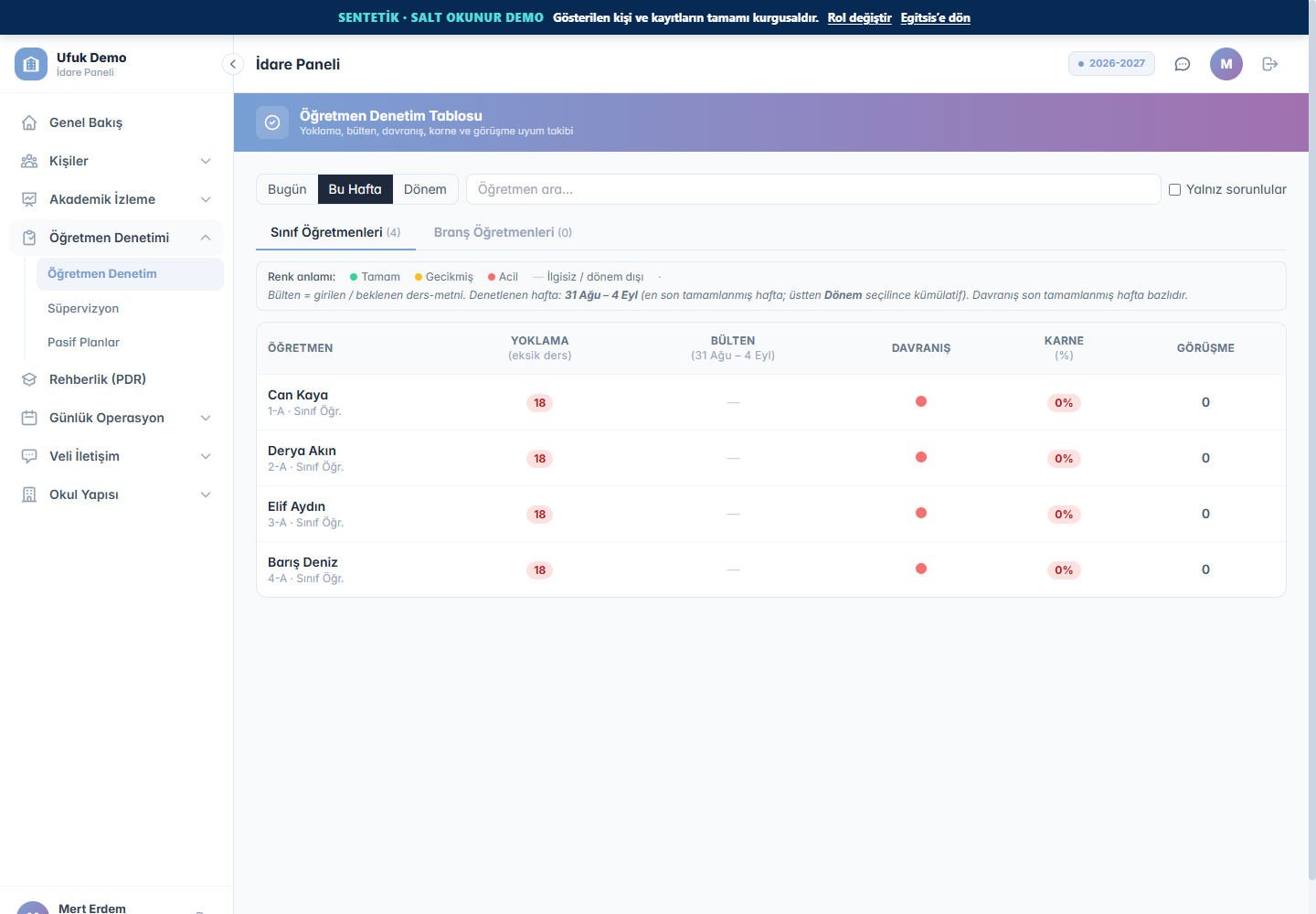Click the Rol değiştir link

[859, 17]
